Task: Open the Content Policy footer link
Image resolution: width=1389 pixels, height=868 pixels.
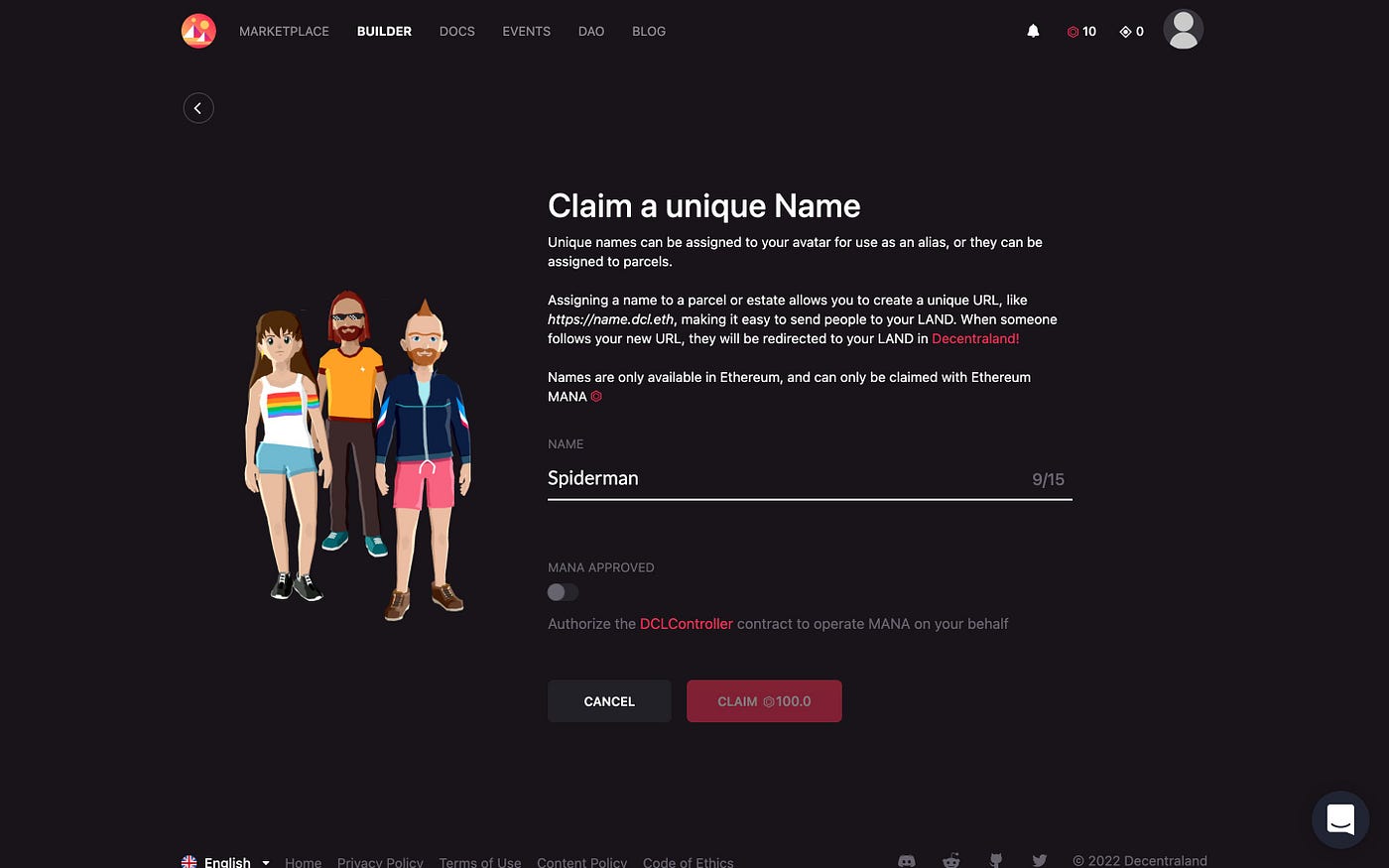Action: click(x=582, y=862)
